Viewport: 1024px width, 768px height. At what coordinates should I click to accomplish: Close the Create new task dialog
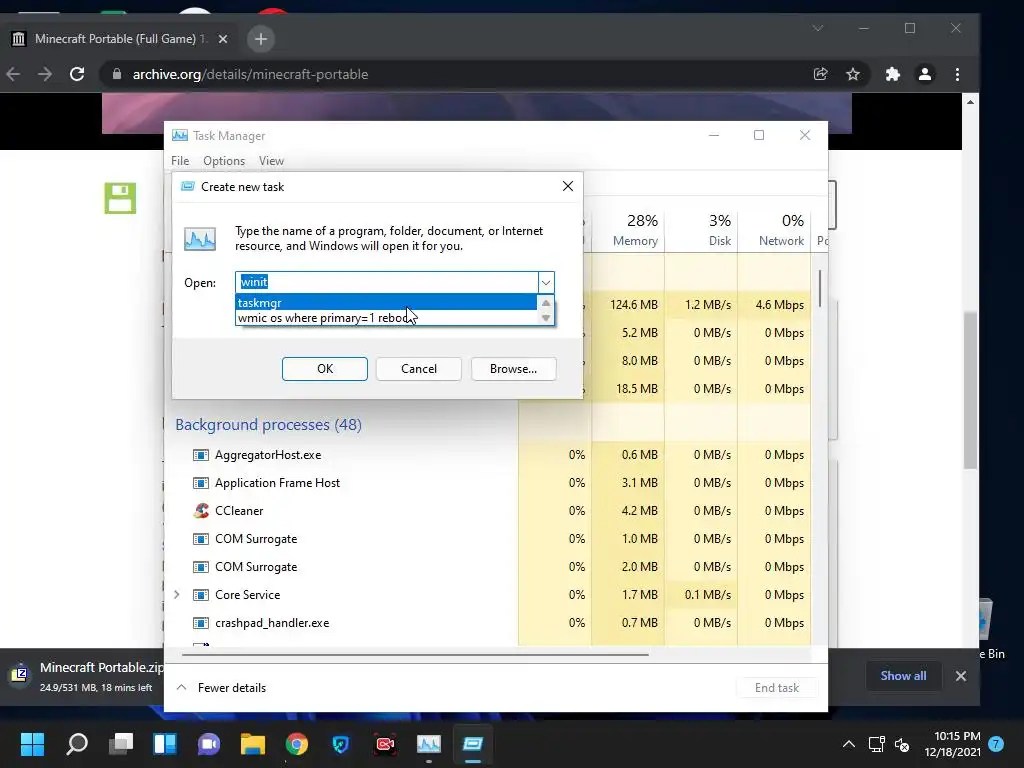click(x=568, y=186)
